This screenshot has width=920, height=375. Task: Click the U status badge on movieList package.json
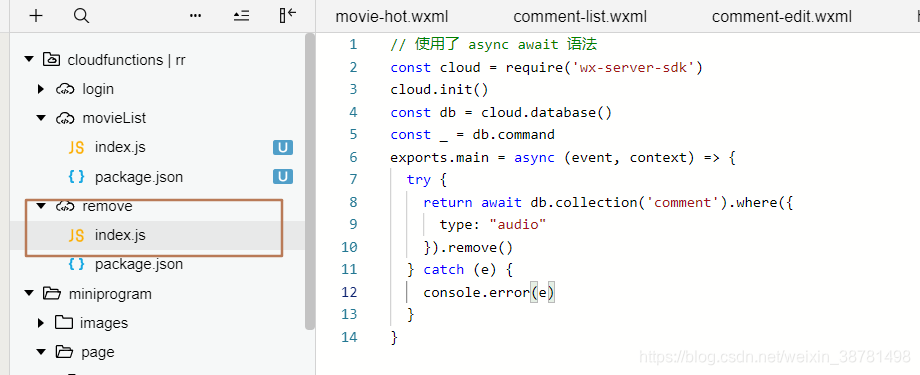283,177
